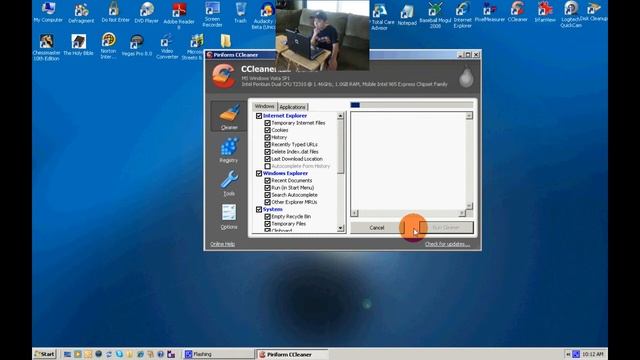The image size is (640, 360).
Task: Launch CCleaner desktop shortcut
Action: [518, 12]
